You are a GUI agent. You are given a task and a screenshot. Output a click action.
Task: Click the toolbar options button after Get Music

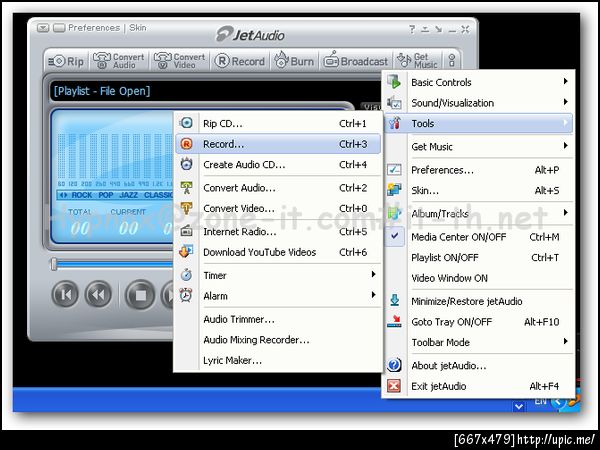pyautogui.click(x=452, y=60)
